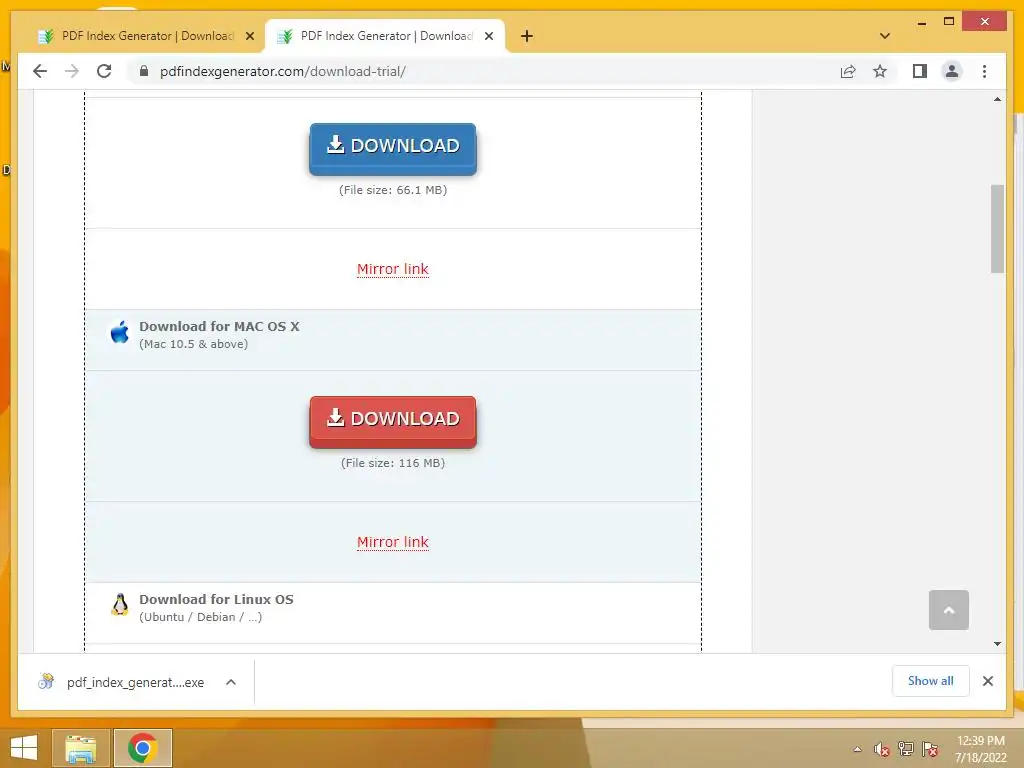Click the Chrome taskbar icon
This screenshot has height=768, width=1024.
[142, 748]
